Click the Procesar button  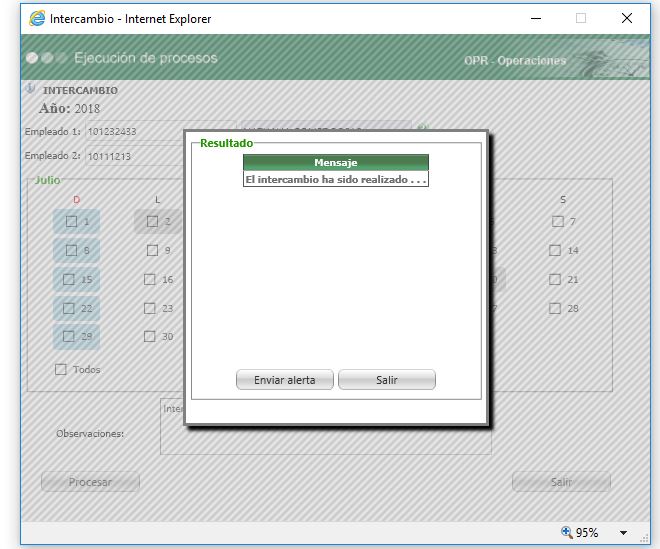tap(90, 482)
